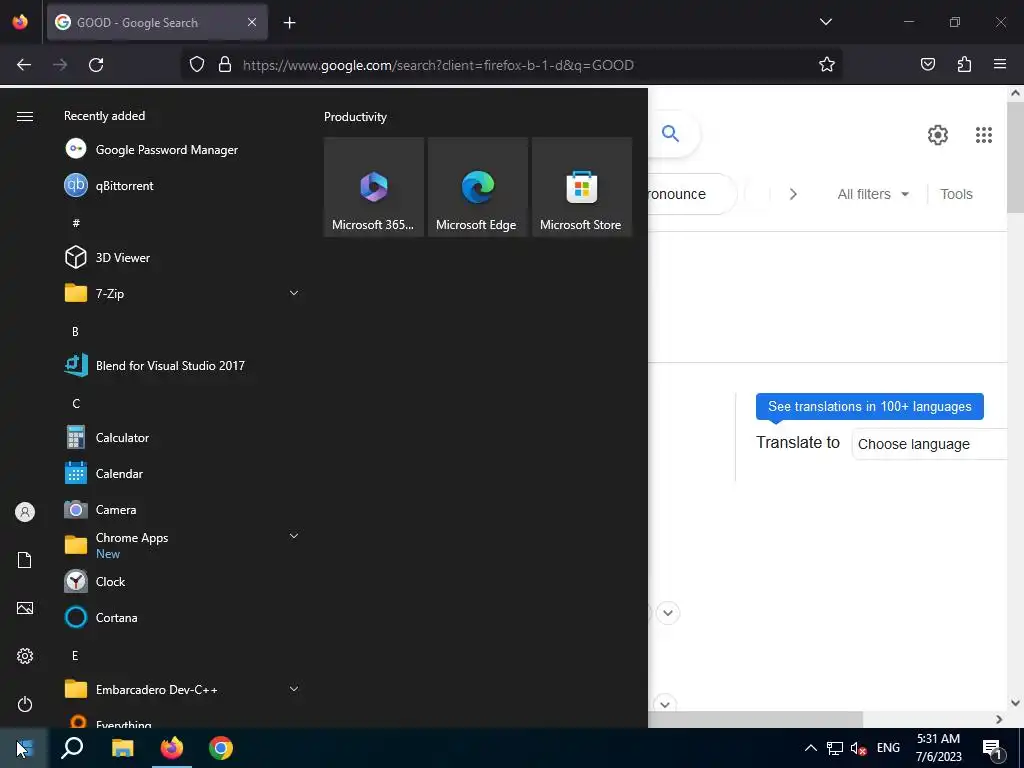Open the Microsoft Edge tile
This screenshot has height=768, width=1024.
[477, 187]
